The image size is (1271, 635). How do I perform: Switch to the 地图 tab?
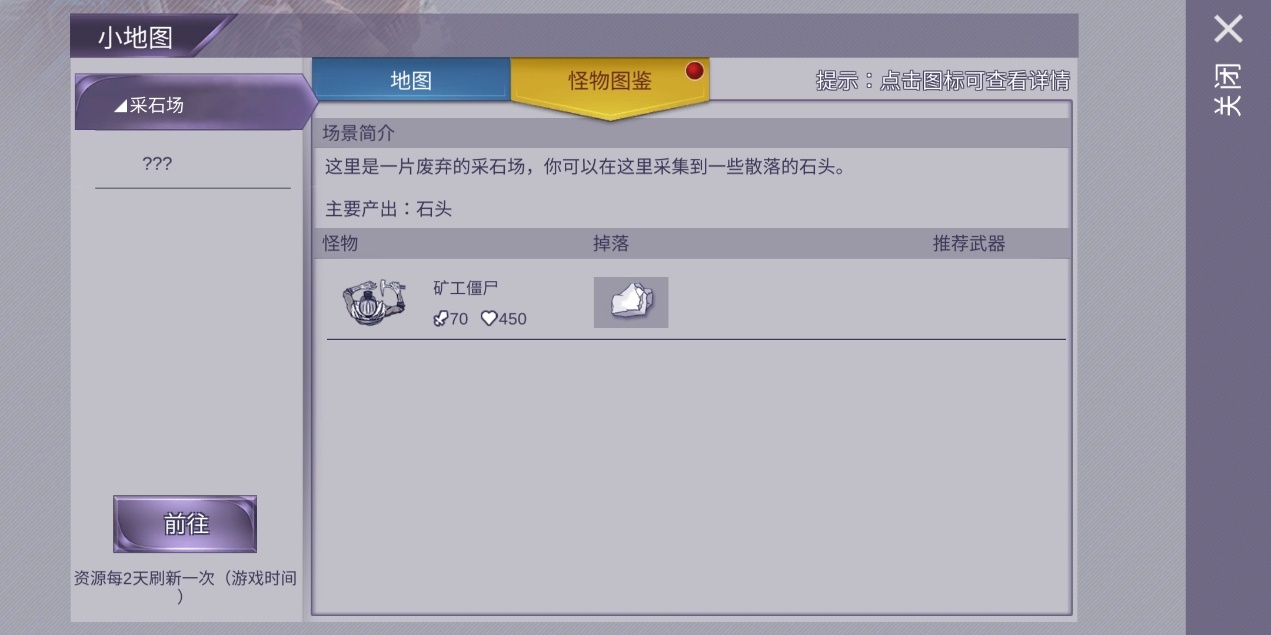coord(411,80)
